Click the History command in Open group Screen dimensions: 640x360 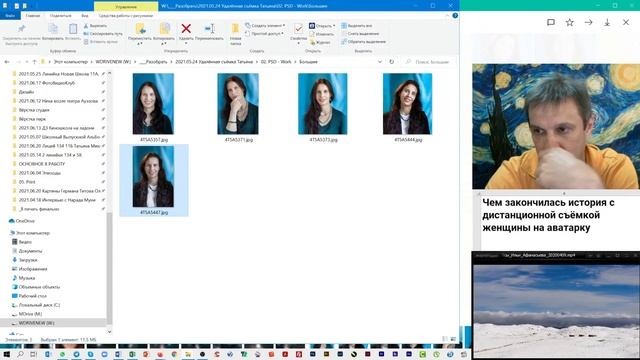(x=320, y=42)
